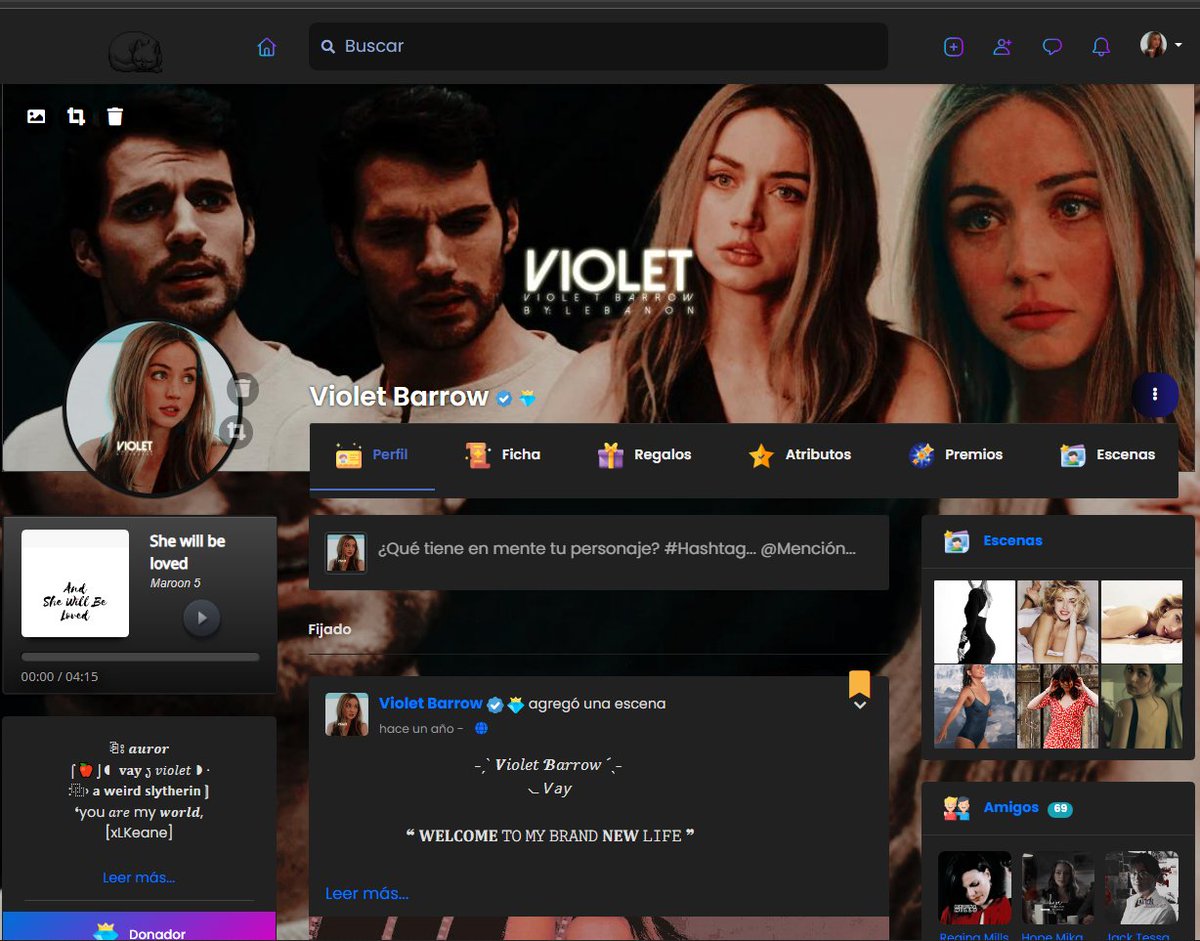Open the chat messages icon
The image size is (1200, 941).
pyautogui.click(x=1051, y=46)
